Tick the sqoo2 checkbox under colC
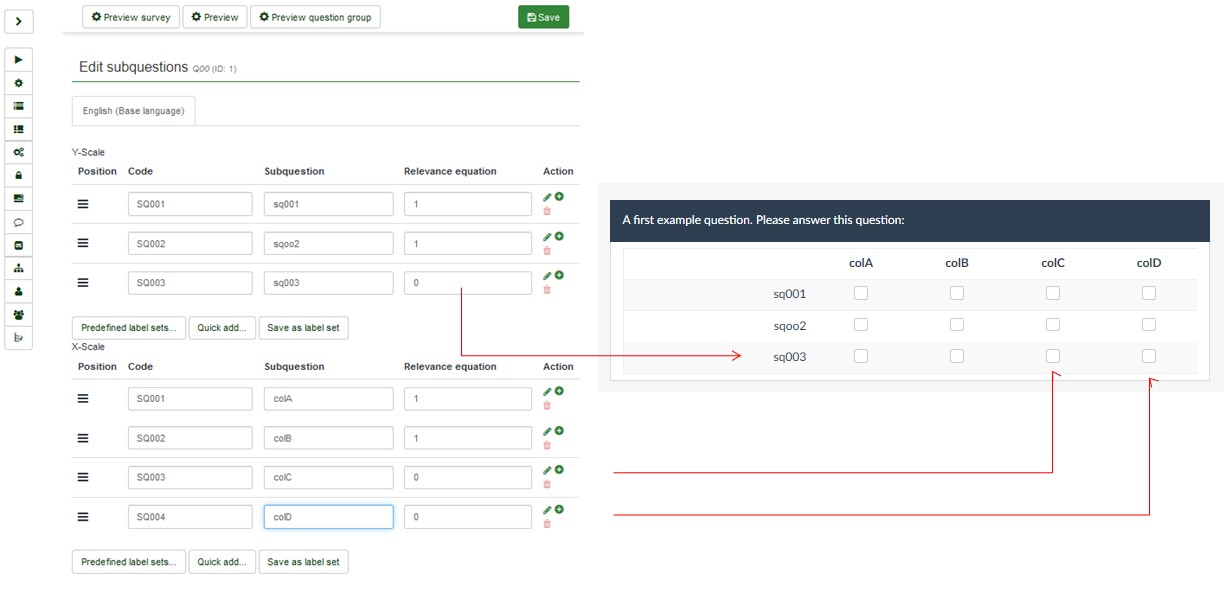This screenshot has width=1224, height=592. (x=1052, y=325)
